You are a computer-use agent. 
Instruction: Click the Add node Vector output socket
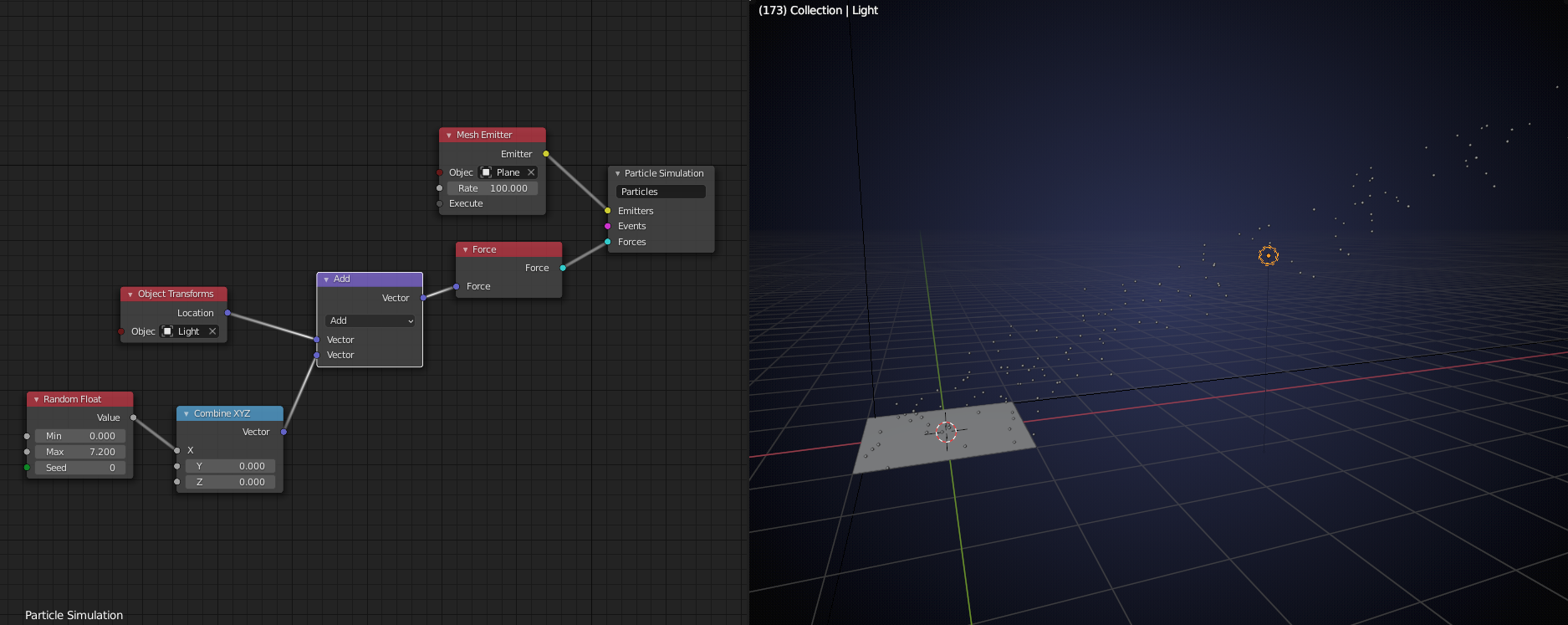[x=423, y=298]
